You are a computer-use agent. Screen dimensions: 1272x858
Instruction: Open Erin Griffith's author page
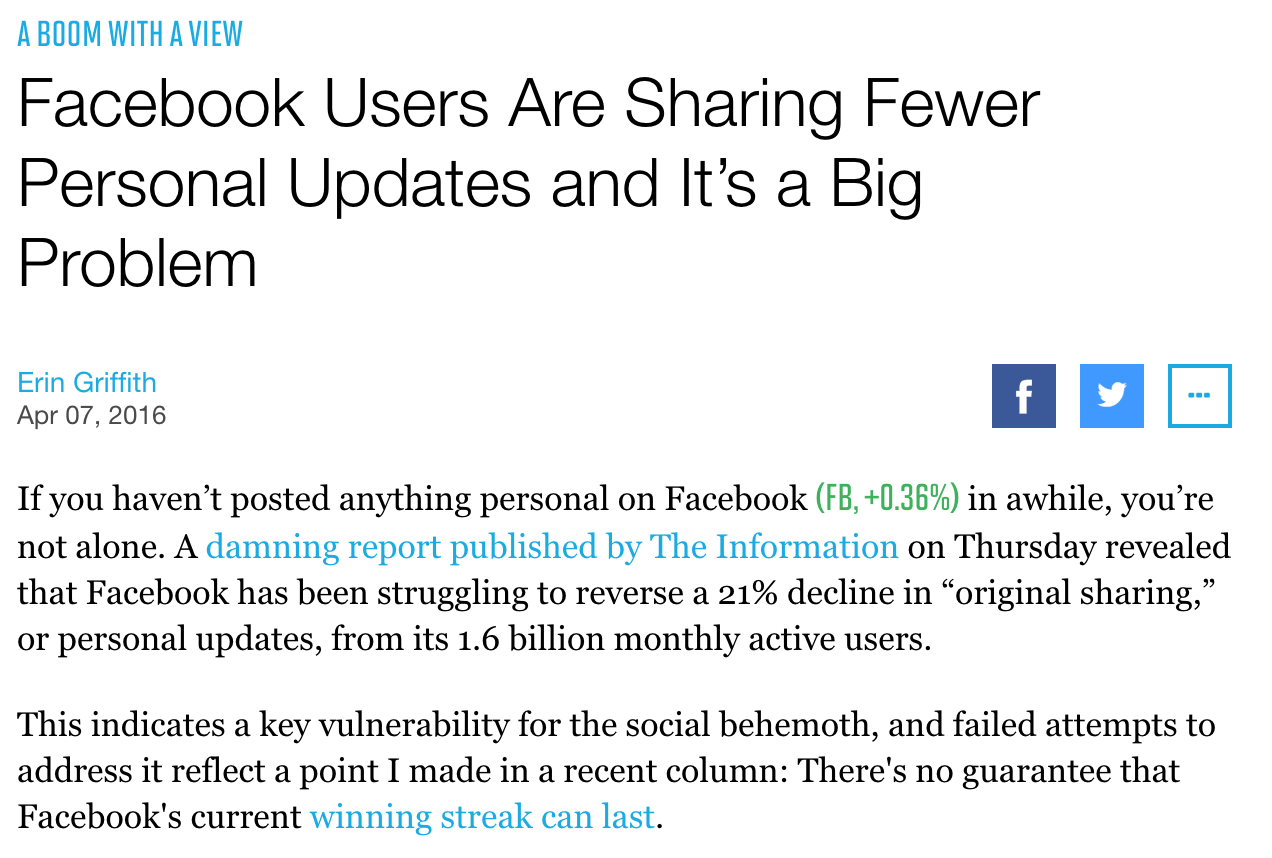click(x=87, y=382)
